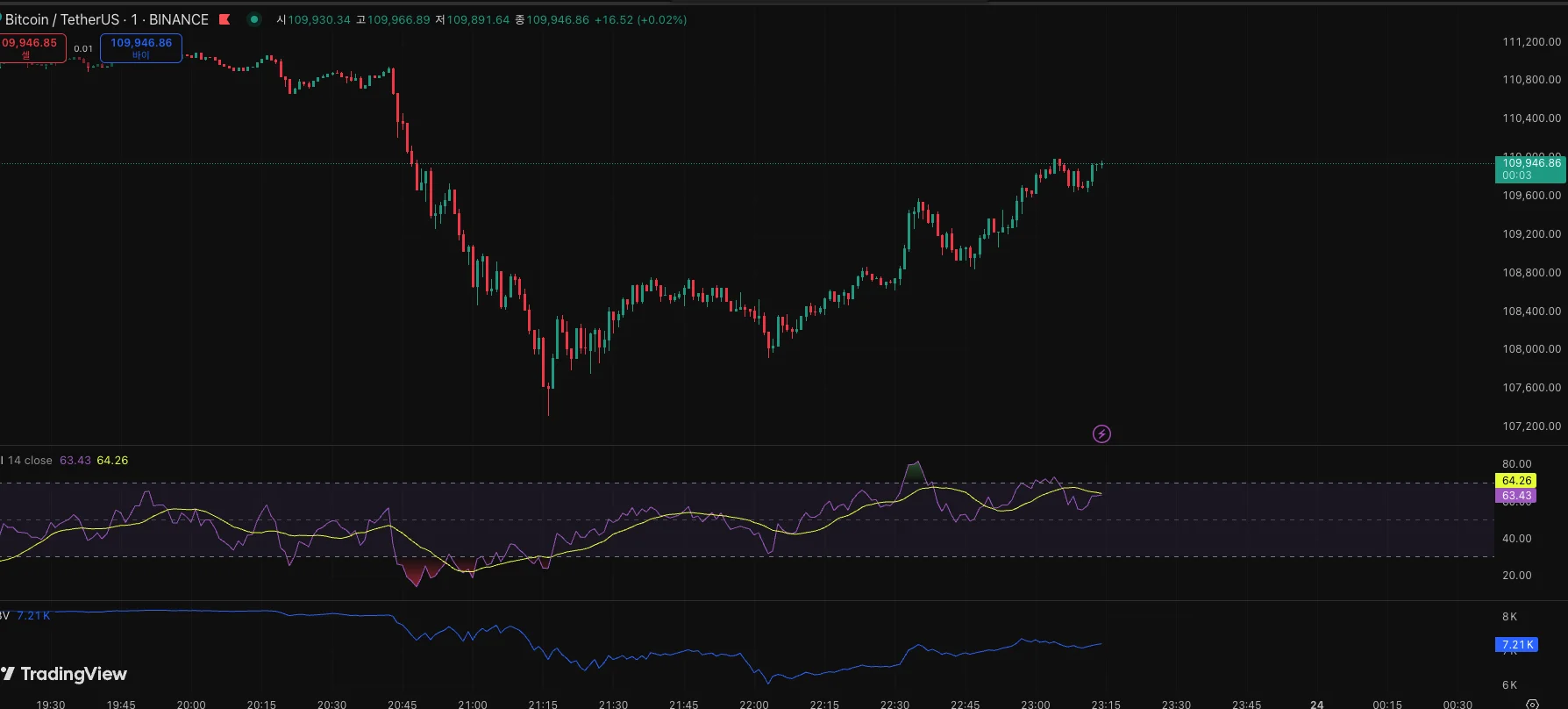Click the 20:00 time axis label

point(191,705)
